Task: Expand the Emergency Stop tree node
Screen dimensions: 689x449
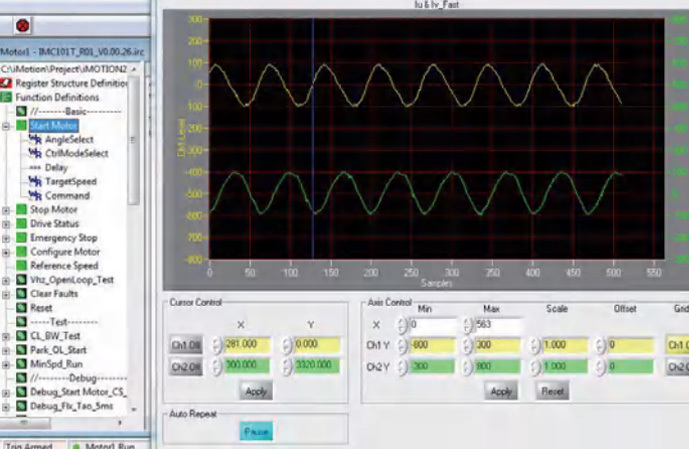Action: point(6,239)
